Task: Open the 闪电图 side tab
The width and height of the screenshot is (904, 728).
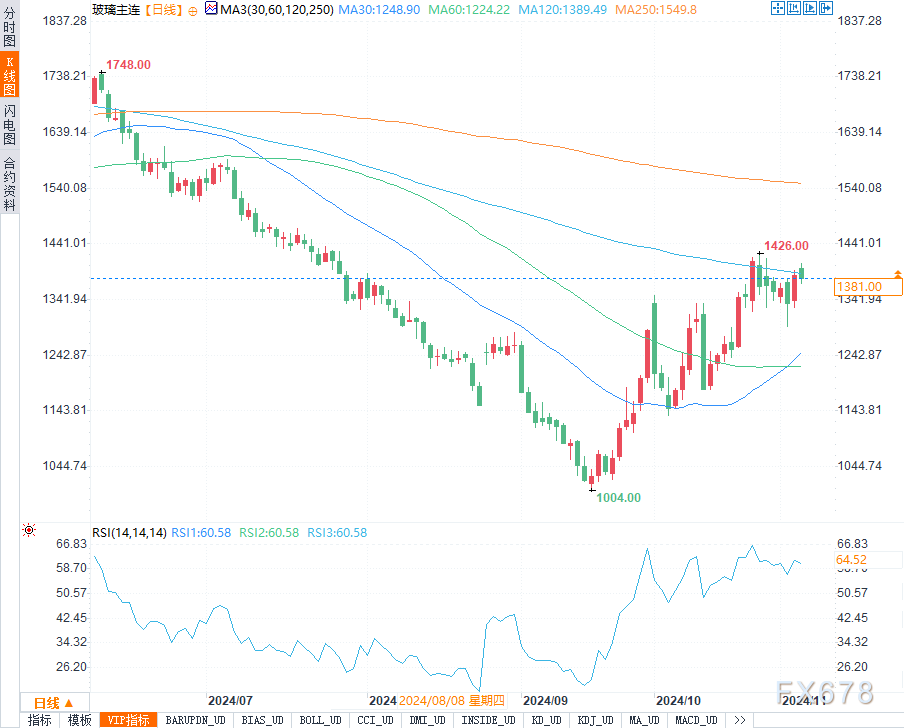Action: tap(9, 123)
